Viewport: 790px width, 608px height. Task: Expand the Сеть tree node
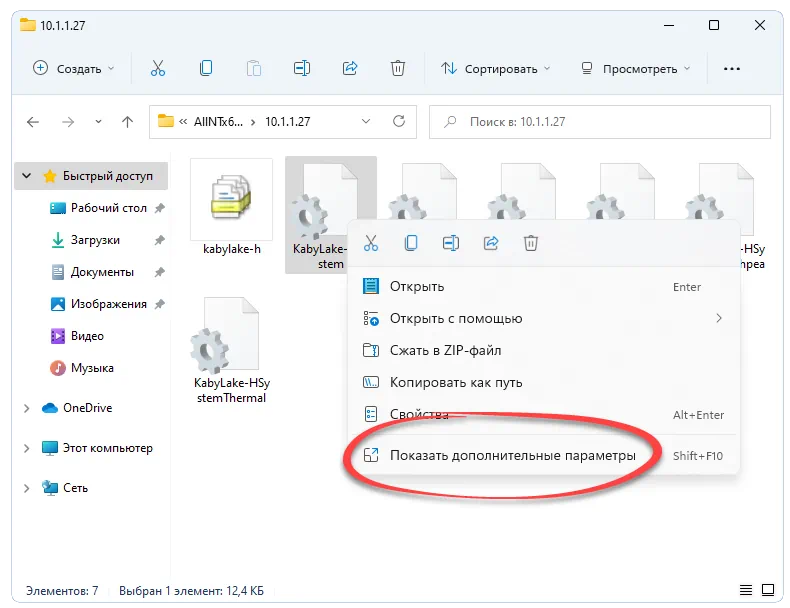click(27, 488)
